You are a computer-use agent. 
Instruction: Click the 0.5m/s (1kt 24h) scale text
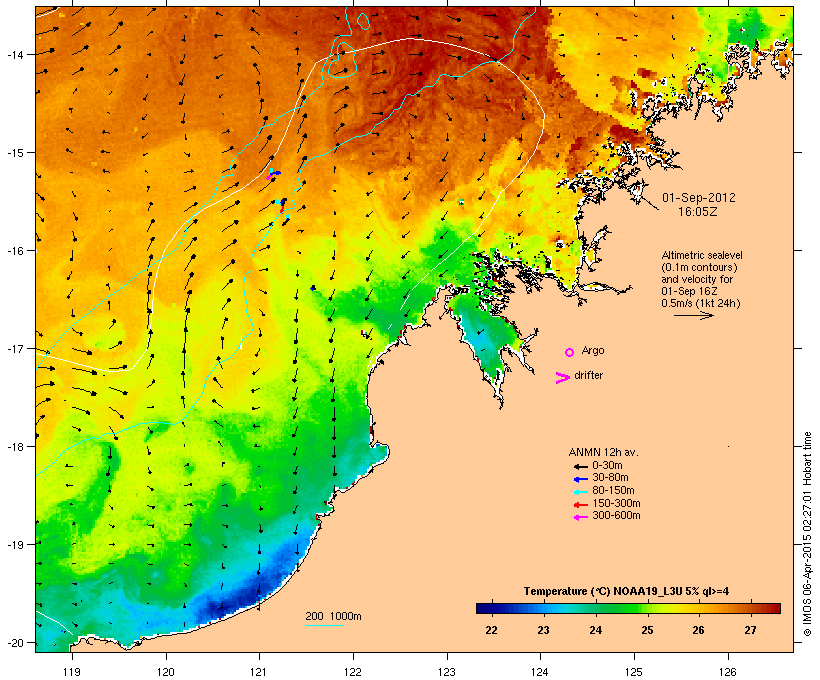pos(701,303)
